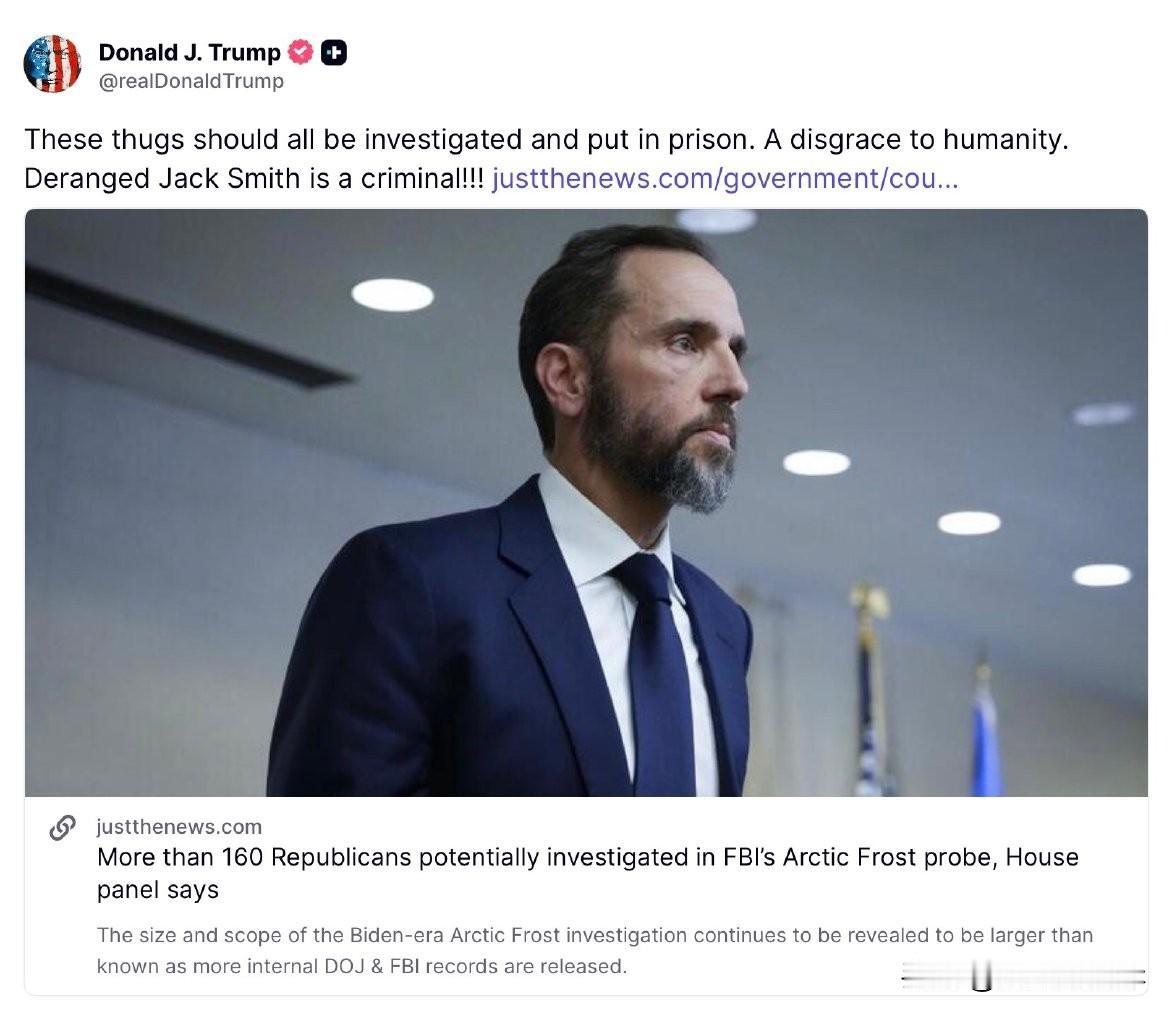This screenshot has width=1172, height=1016.
Task: Click the watermark in bottom-right corner
Action: (x=1022, y=974)
